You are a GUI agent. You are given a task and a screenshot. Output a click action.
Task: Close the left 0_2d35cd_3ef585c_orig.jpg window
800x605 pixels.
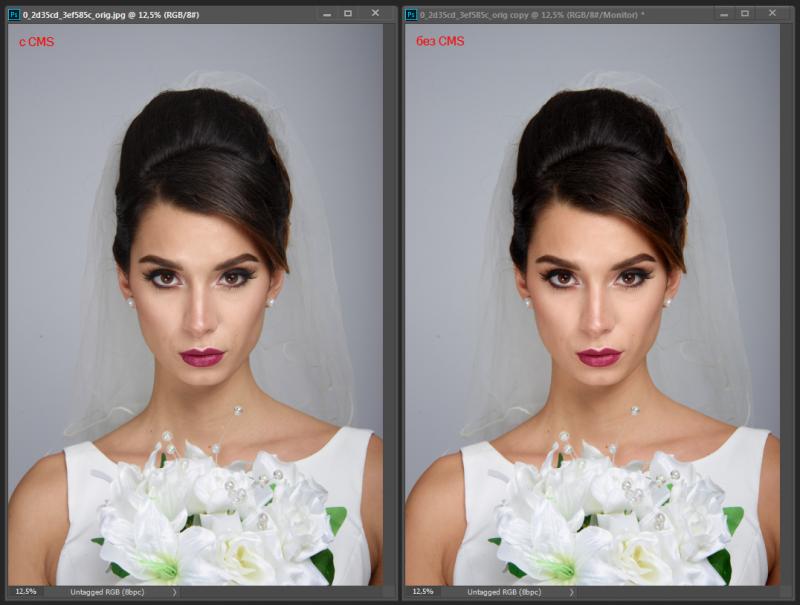(376, 13)
